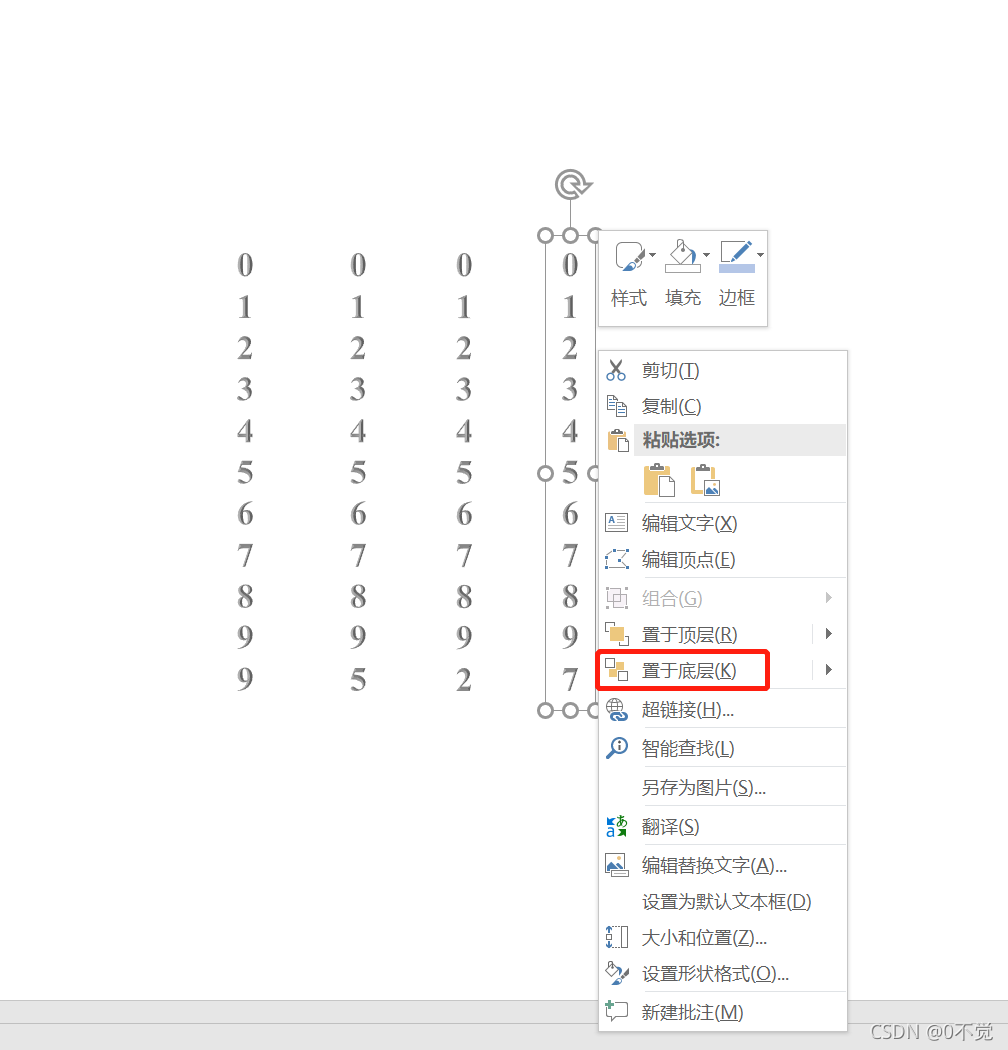Click the Size and Position icon

tap(616, 937)
